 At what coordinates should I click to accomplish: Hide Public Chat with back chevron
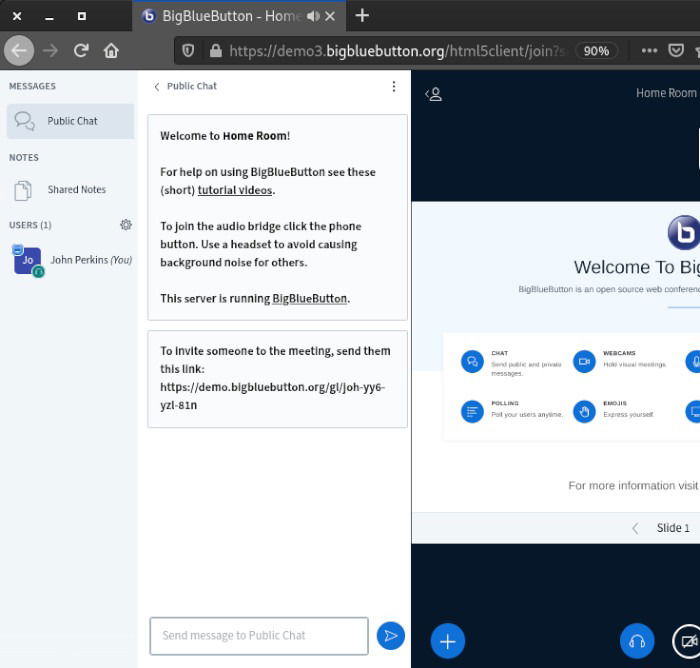point(157,87)
